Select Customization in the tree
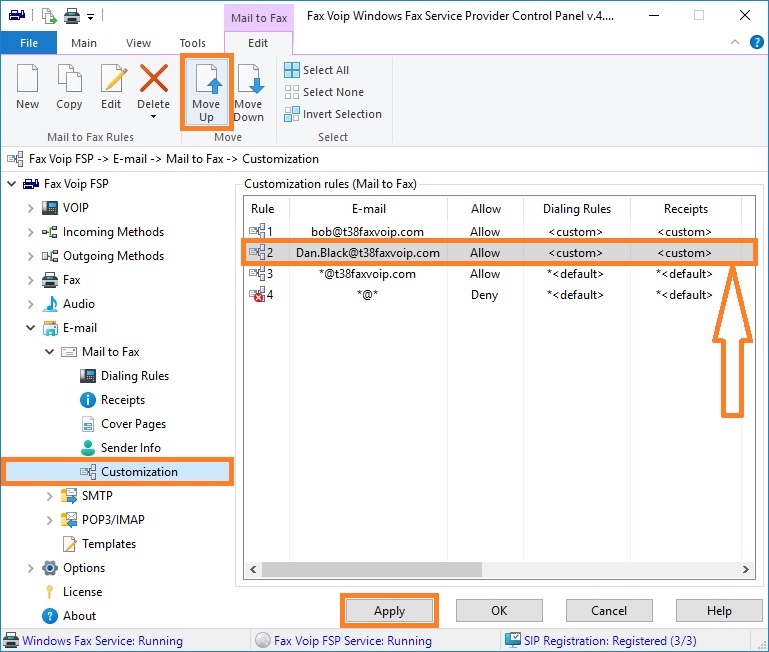The image size is (769, 652). click(139, 472)
